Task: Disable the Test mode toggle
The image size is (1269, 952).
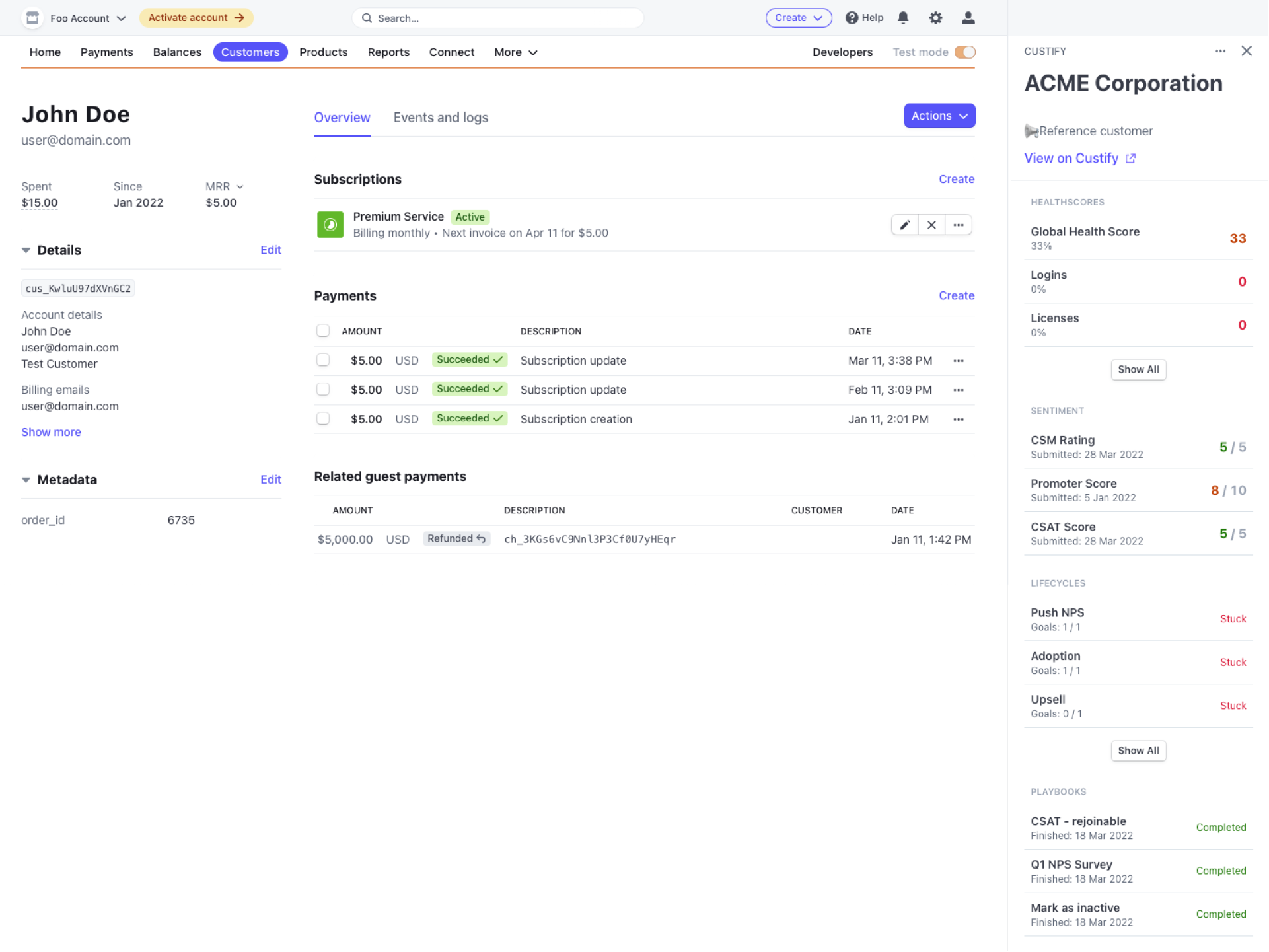Action: 965,52
